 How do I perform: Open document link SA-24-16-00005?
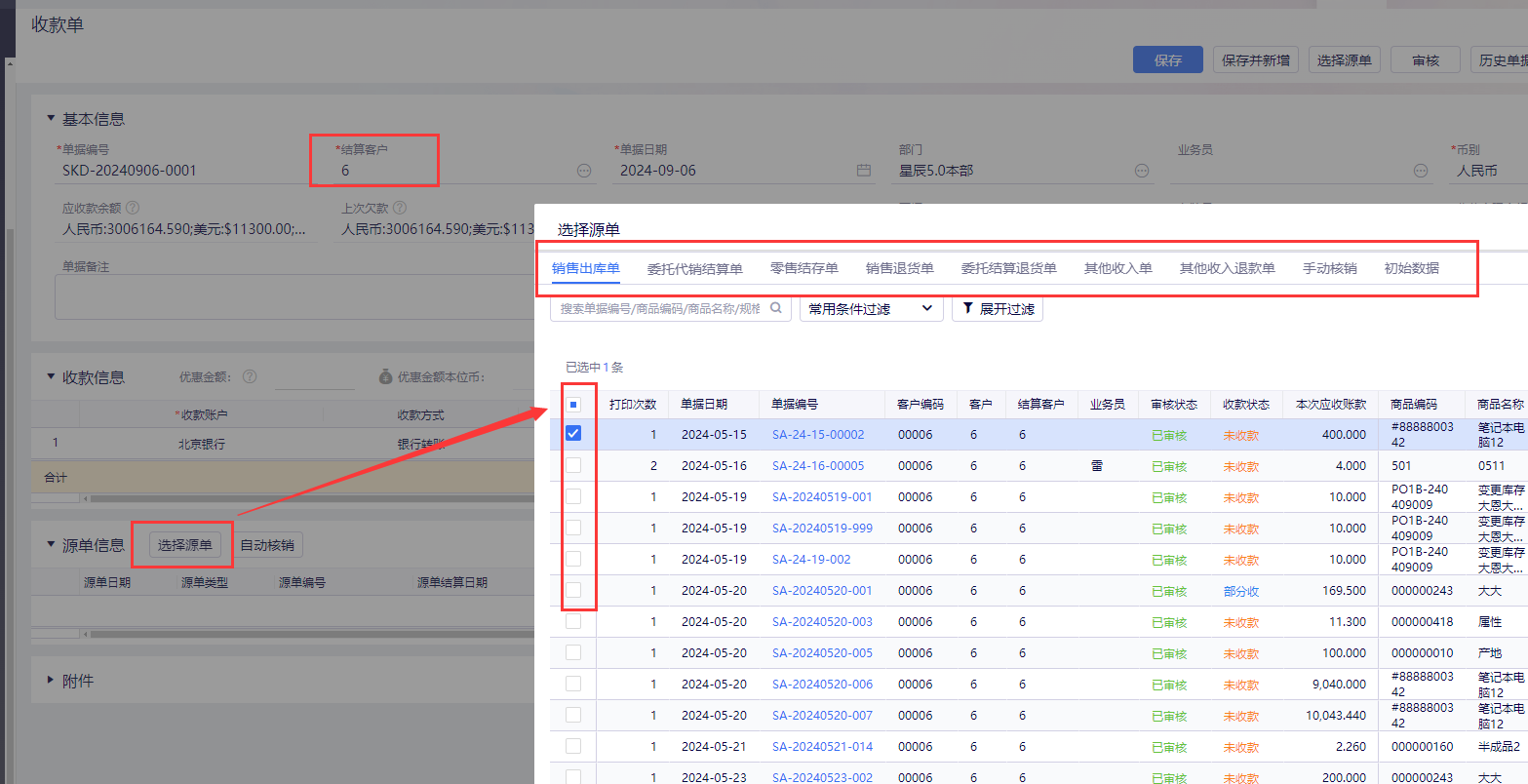pos(818,466)
